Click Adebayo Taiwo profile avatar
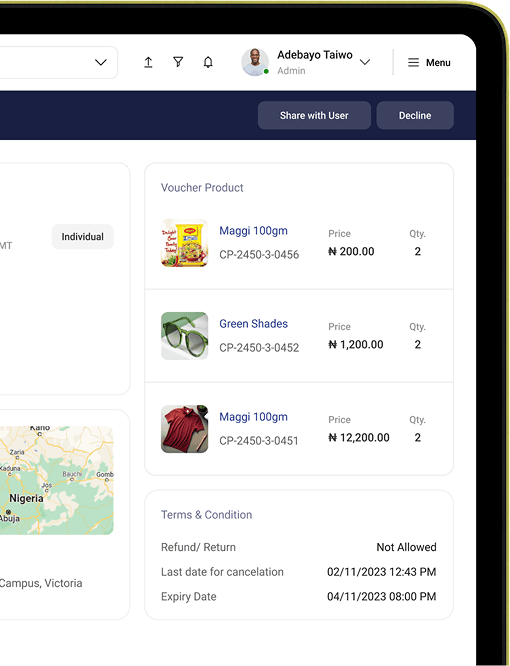Screen dimensions: 510x666 pos(255,62)
